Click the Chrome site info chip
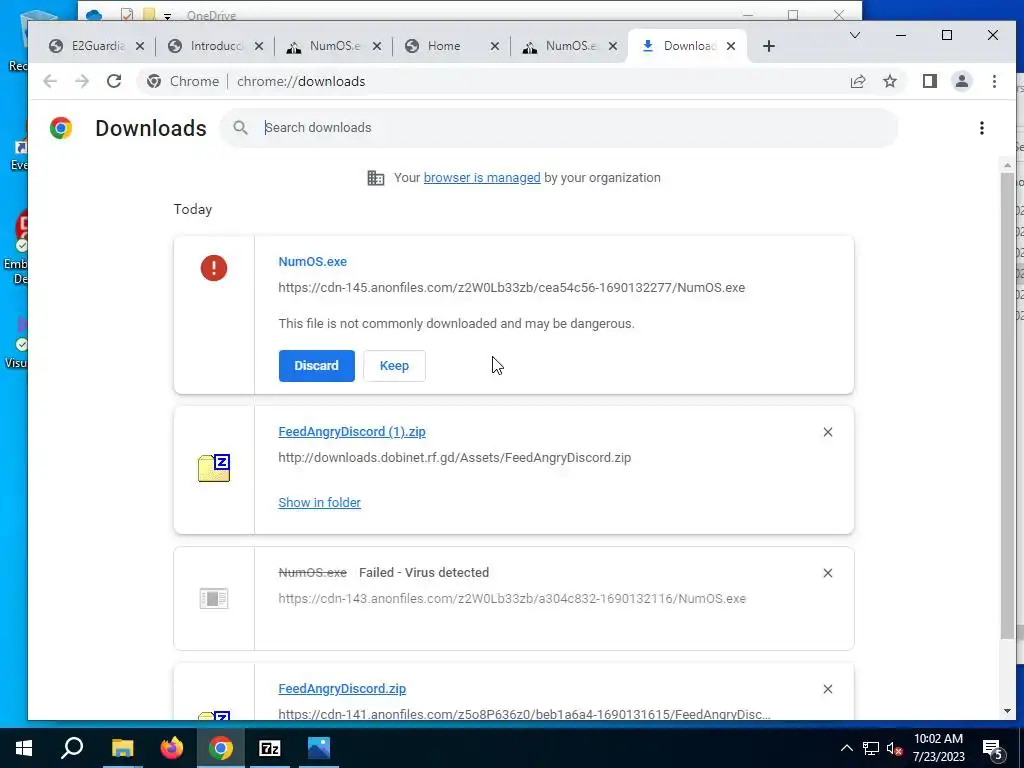This screenshot has height=768, width=1024. tap(183, 81)
